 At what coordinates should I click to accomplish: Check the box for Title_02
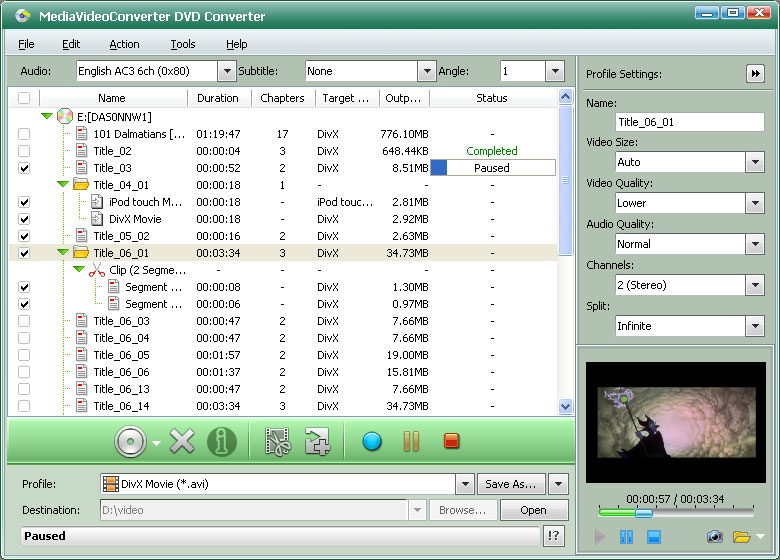pos(24,151)
